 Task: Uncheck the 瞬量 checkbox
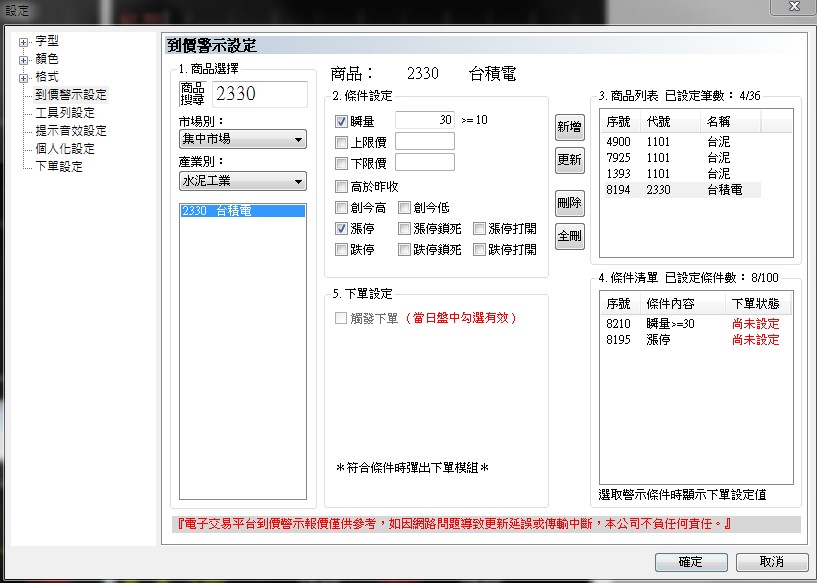341,120
